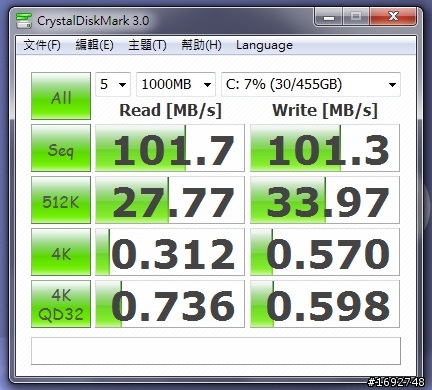
Task: Select the 4K write result 0.570
Action: pyautogui.click(x=325, y=252)
